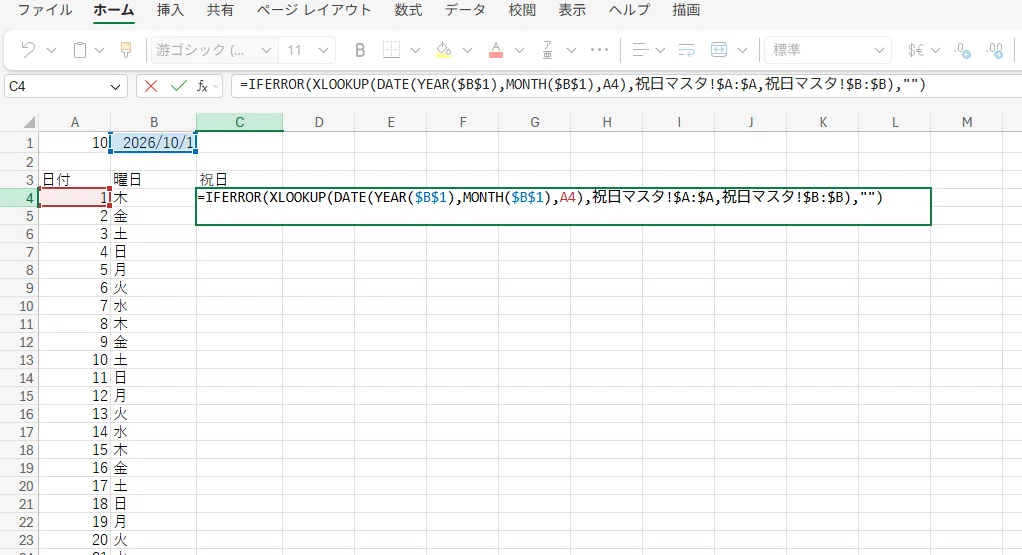The image size is (1022, 555).
Task: Click the Undo icon
Action: [27, 50]
